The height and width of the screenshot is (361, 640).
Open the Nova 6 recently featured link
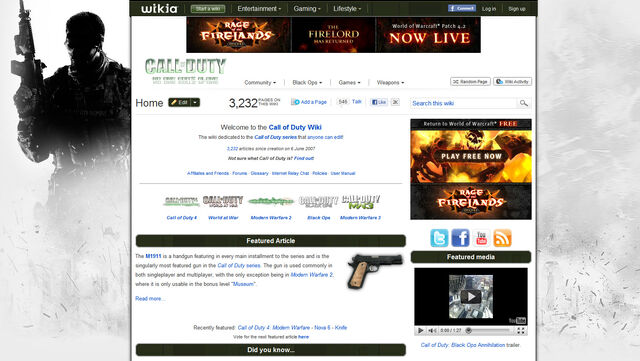coord(322,328)
